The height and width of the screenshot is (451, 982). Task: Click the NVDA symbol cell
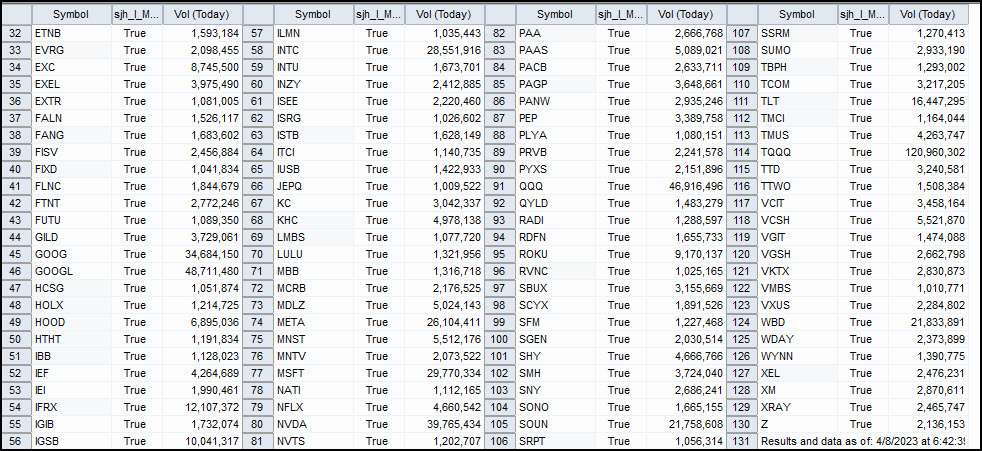313,424
